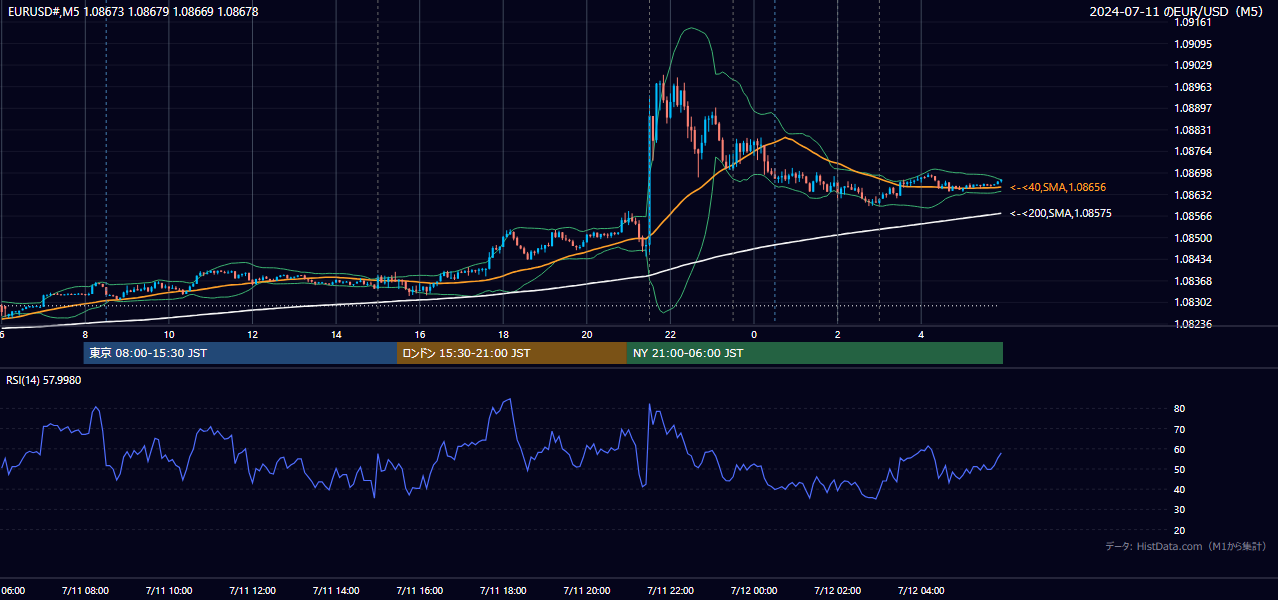Viewport: 1278px width, 600px height.
Task: Click the '7/11 20:00' time axis label
Action: tap(587, 591)
